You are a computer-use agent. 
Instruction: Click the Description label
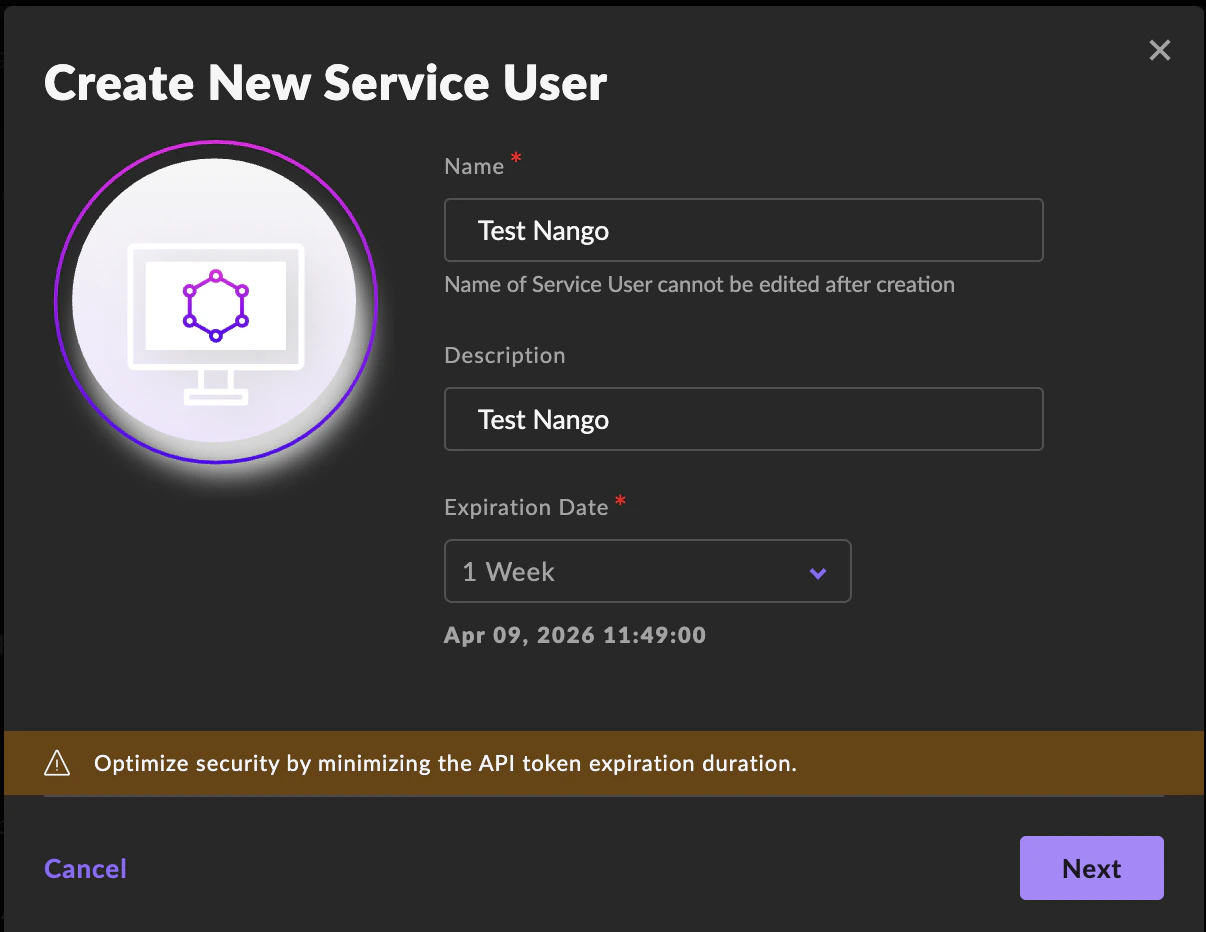(504, 355)
